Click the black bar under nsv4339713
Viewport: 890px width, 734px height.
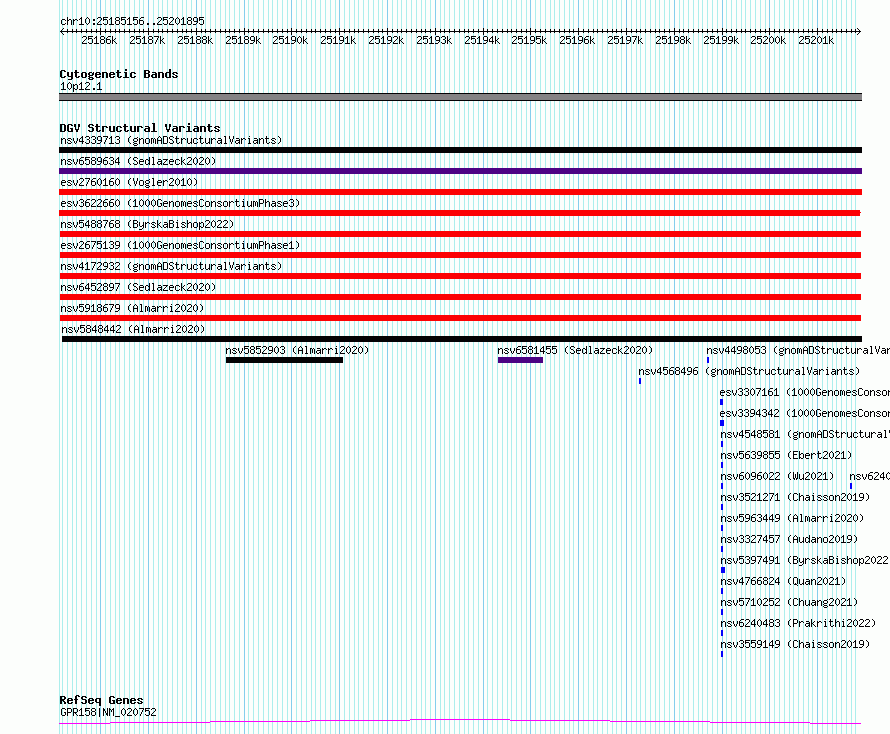(460, 150)
